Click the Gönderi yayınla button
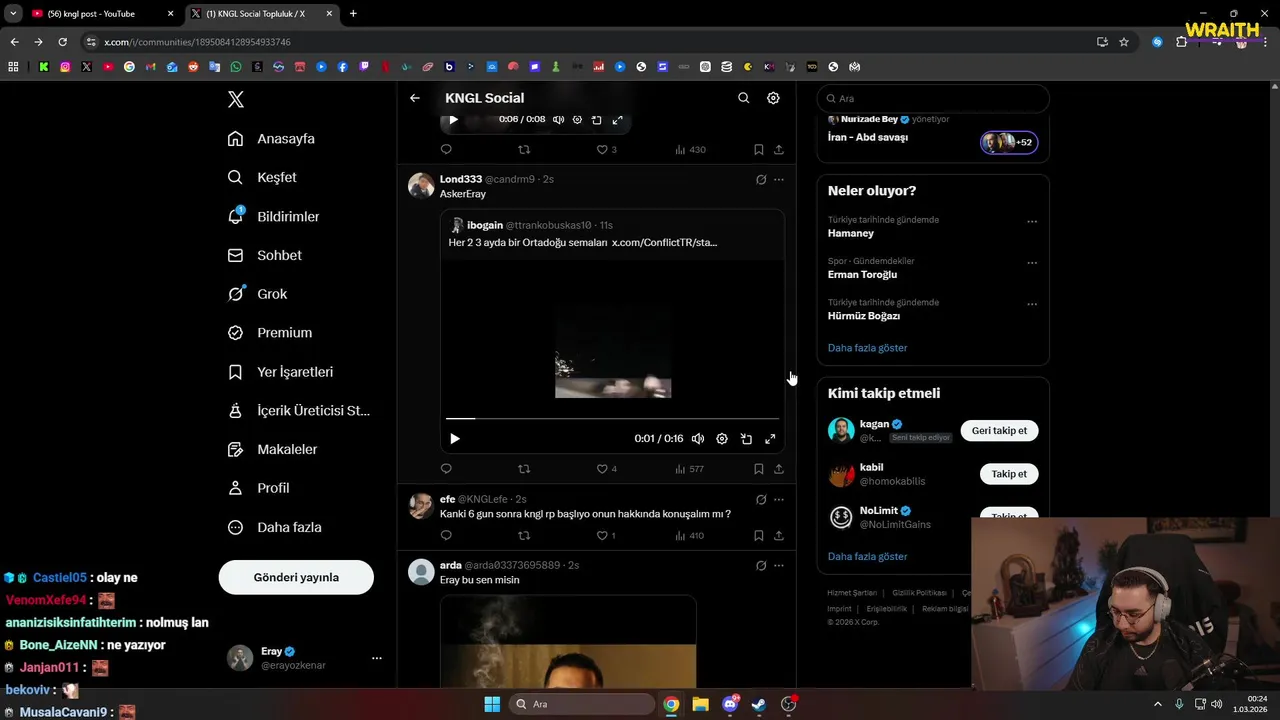 [x=296, y=577]
